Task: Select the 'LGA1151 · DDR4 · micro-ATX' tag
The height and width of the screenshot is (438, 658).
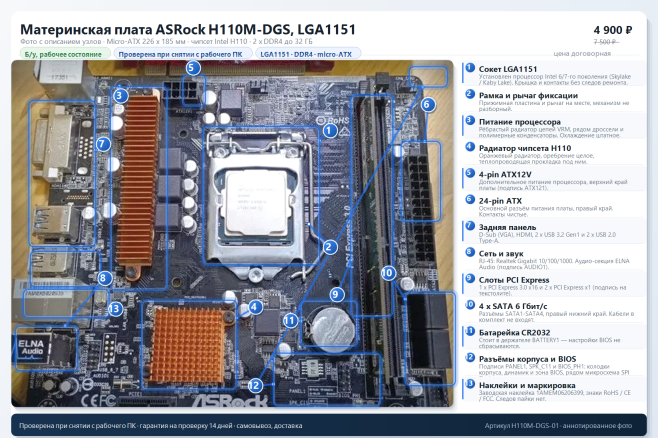Action: click(x=308, y=54)
